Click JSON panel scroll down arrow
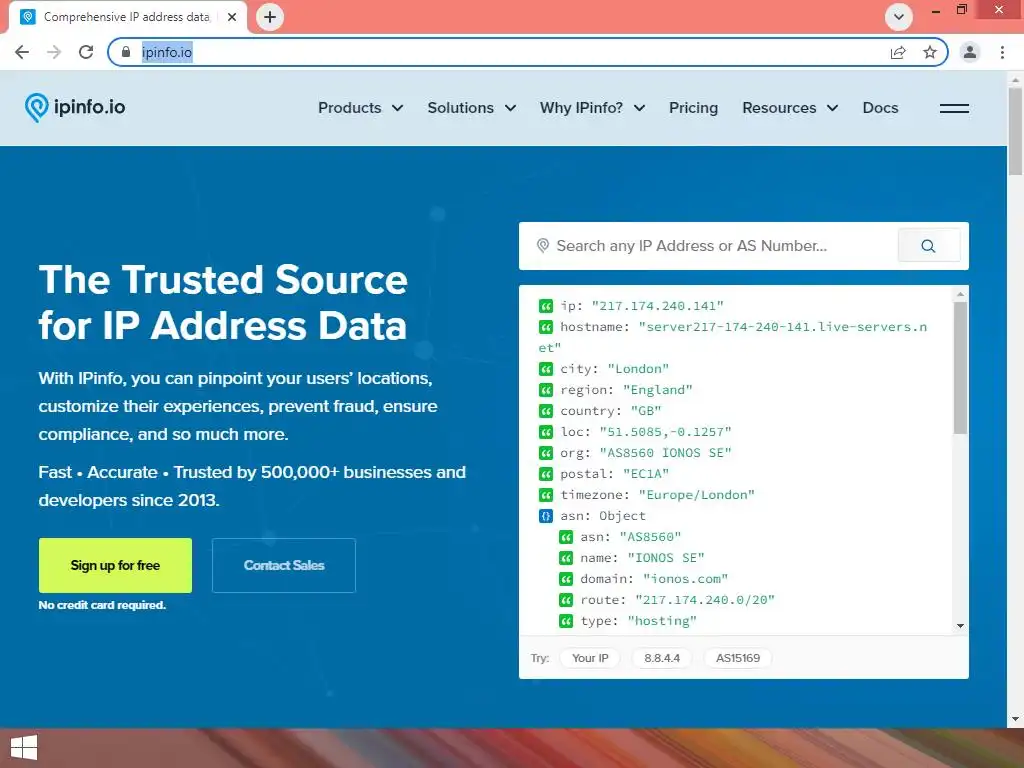 point(960,626)
